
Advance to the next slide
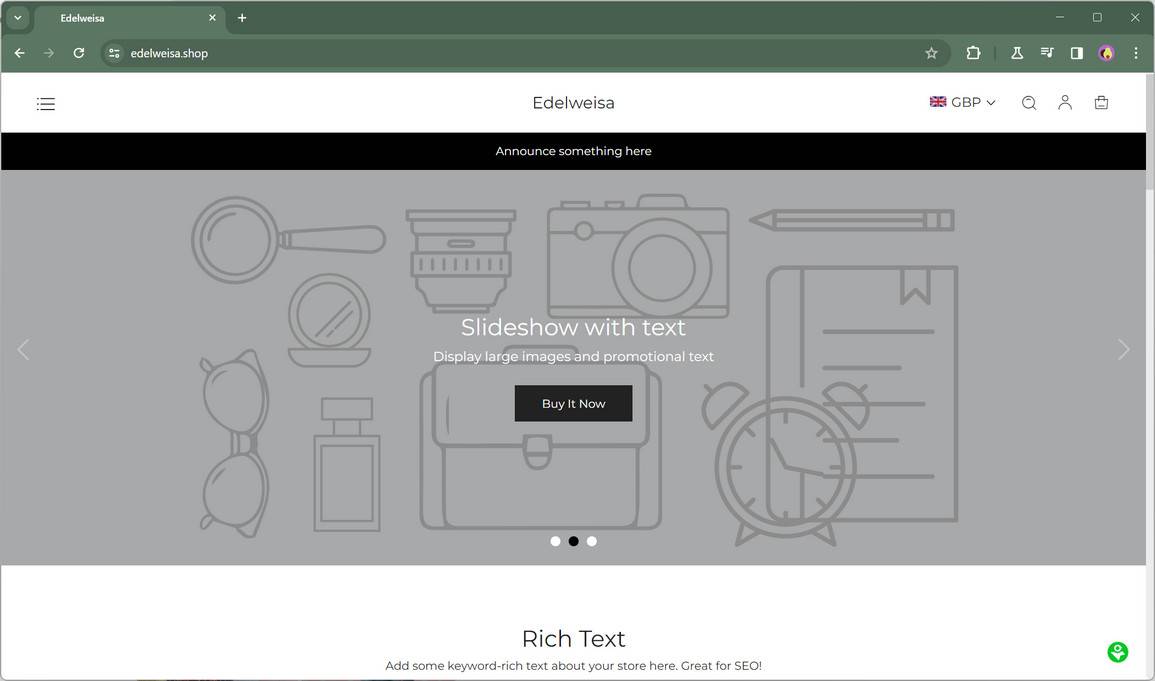(1123, 350)
